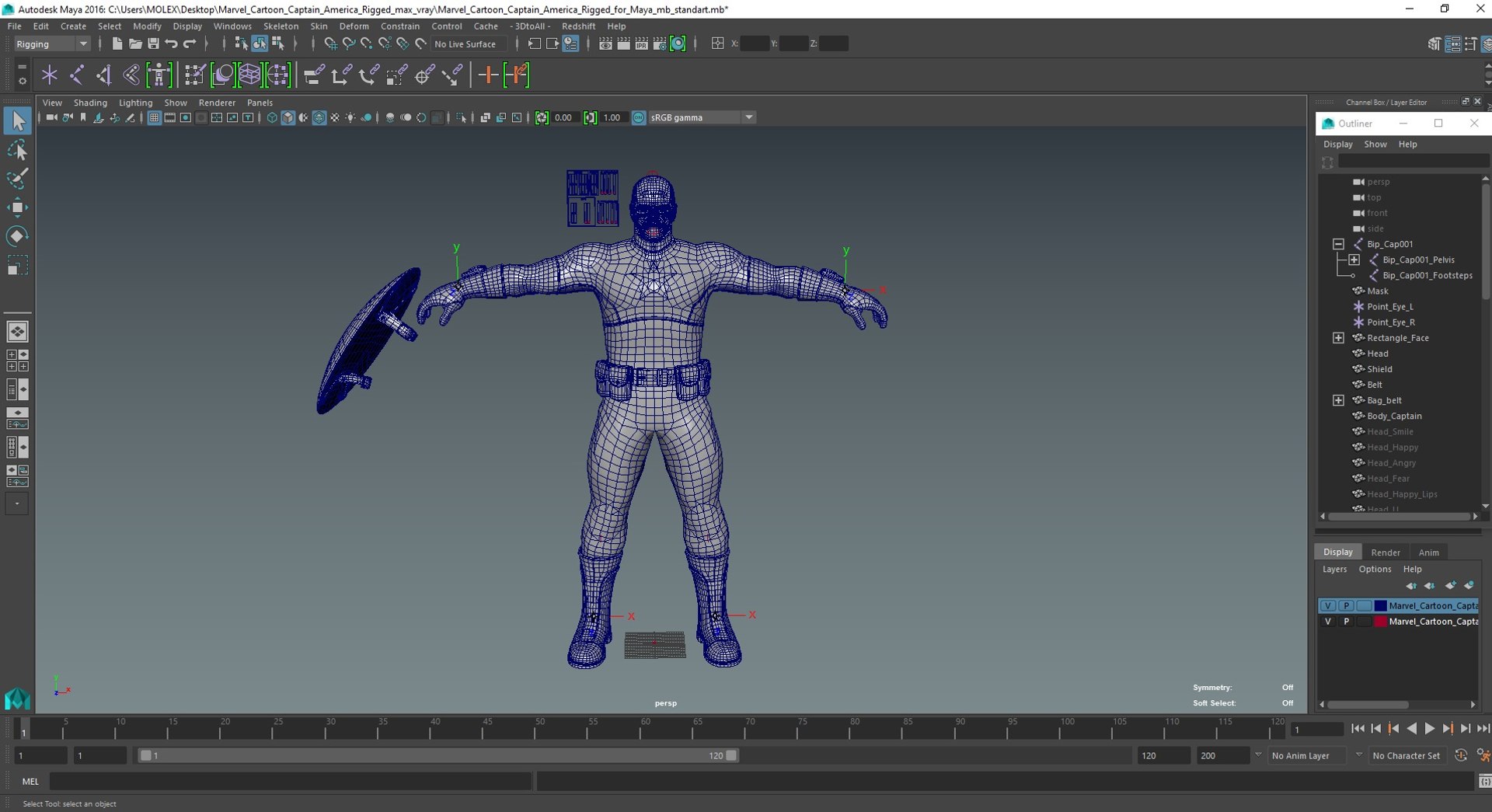Open the Shading viewport menu
Image resolution: width=1492 pixels, height=812 pixels.
pos(90,103)
